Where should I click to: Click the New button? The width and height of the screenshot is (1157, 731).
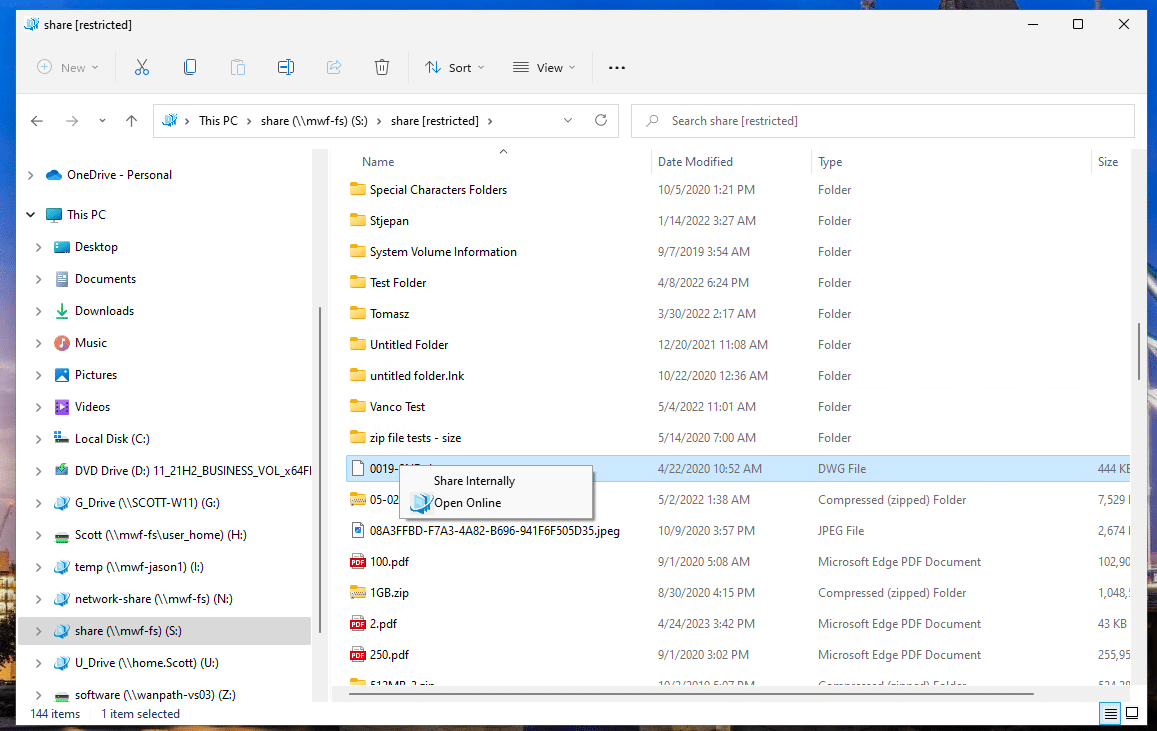click(x=68, y=67)
